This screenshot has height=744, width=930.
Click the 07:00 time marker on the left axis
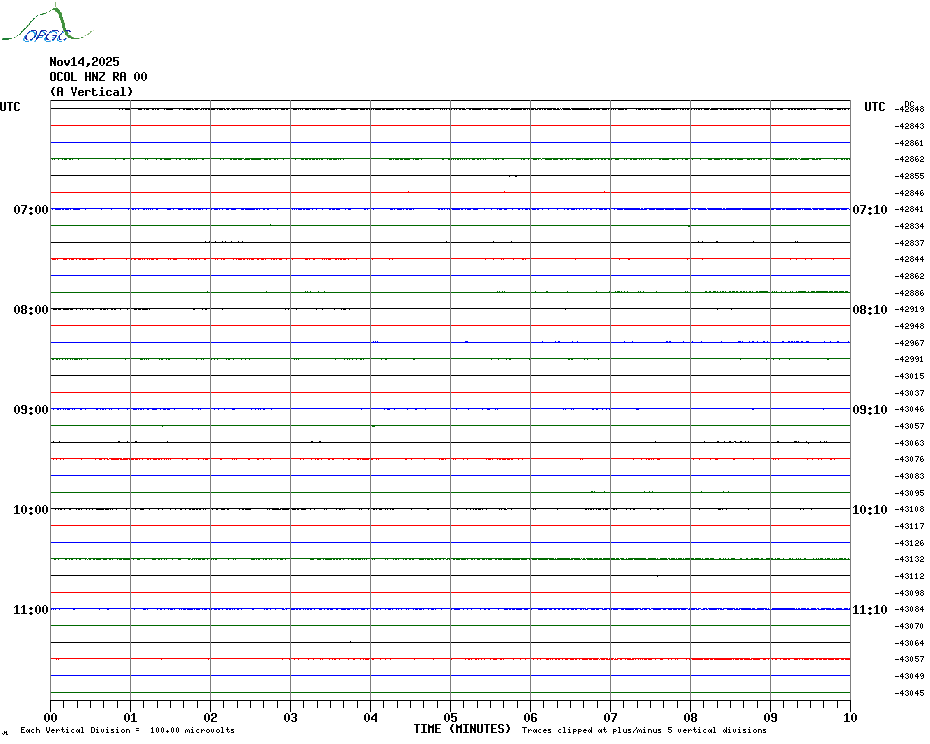pos(30,210)
